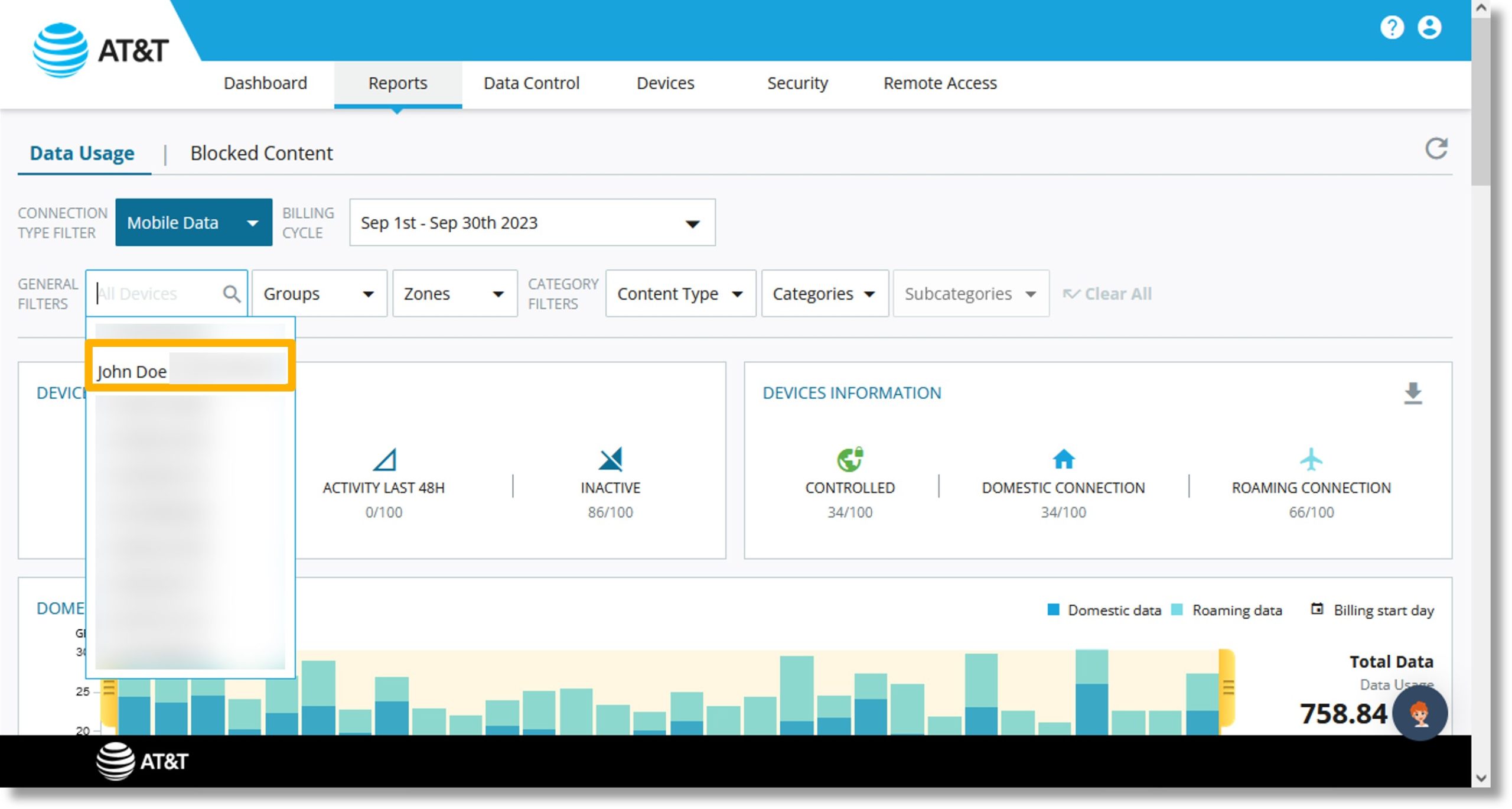Screen dimensions: 1512x809
Task: Switch to the Data Usage subtab
Action: [82, 153]
